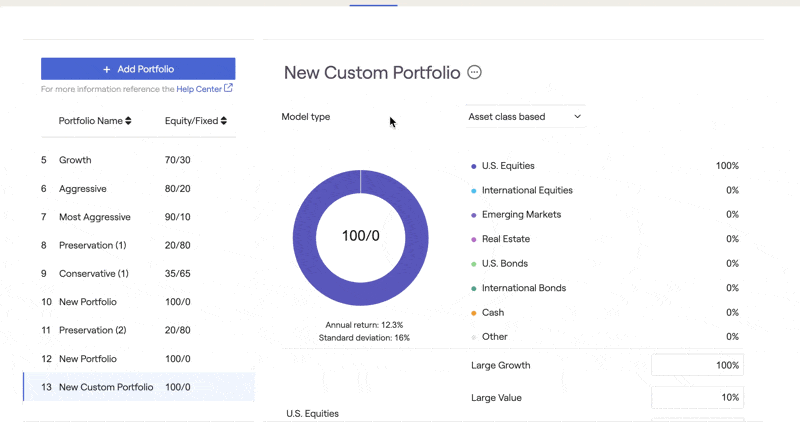This screenshot has height=436, width=800.
Task: Click the external link icon next to Help Center
Action: click(229, 88)
